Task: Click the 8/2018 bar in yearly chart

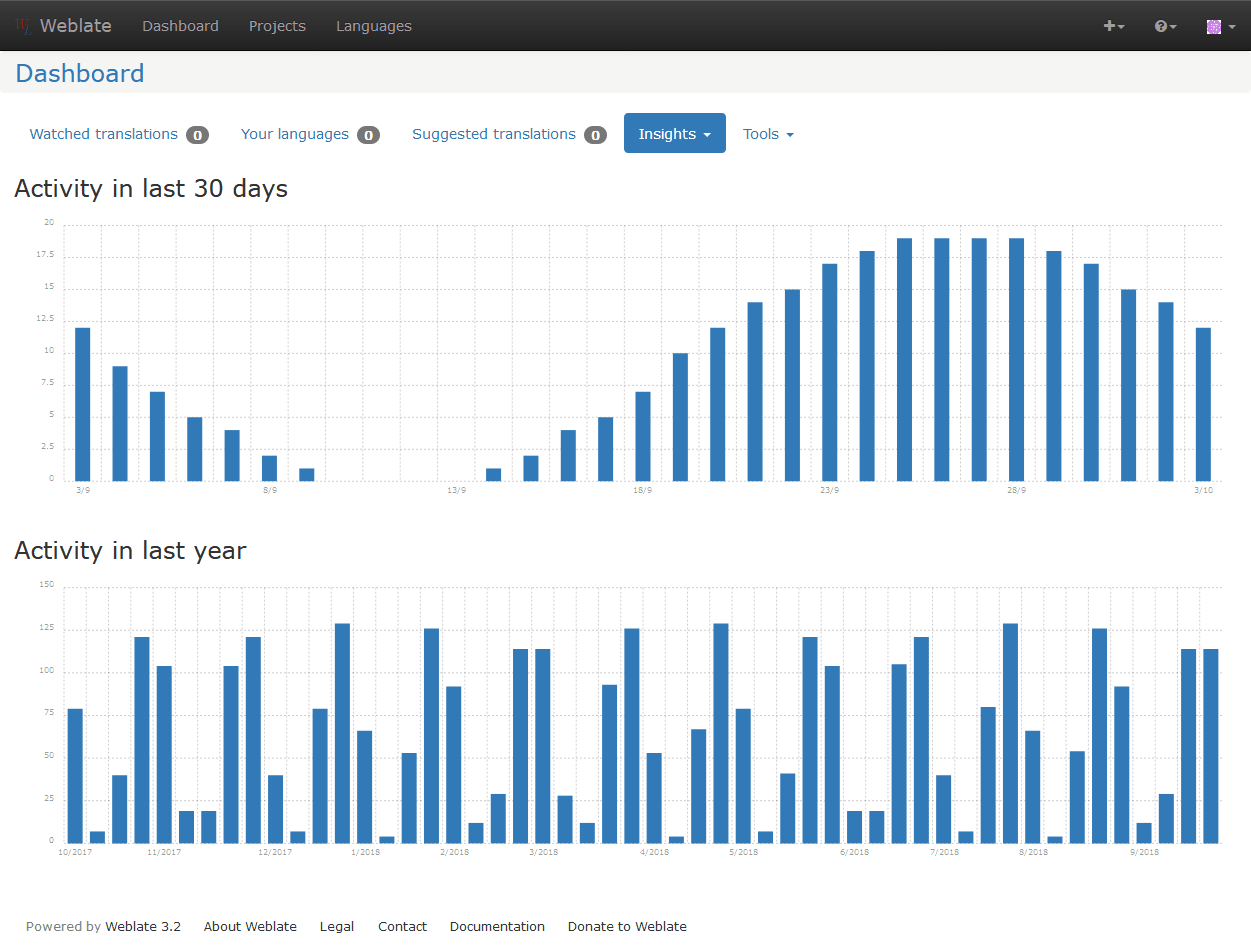Action: pyautogui.click(x=1033, y=787)
